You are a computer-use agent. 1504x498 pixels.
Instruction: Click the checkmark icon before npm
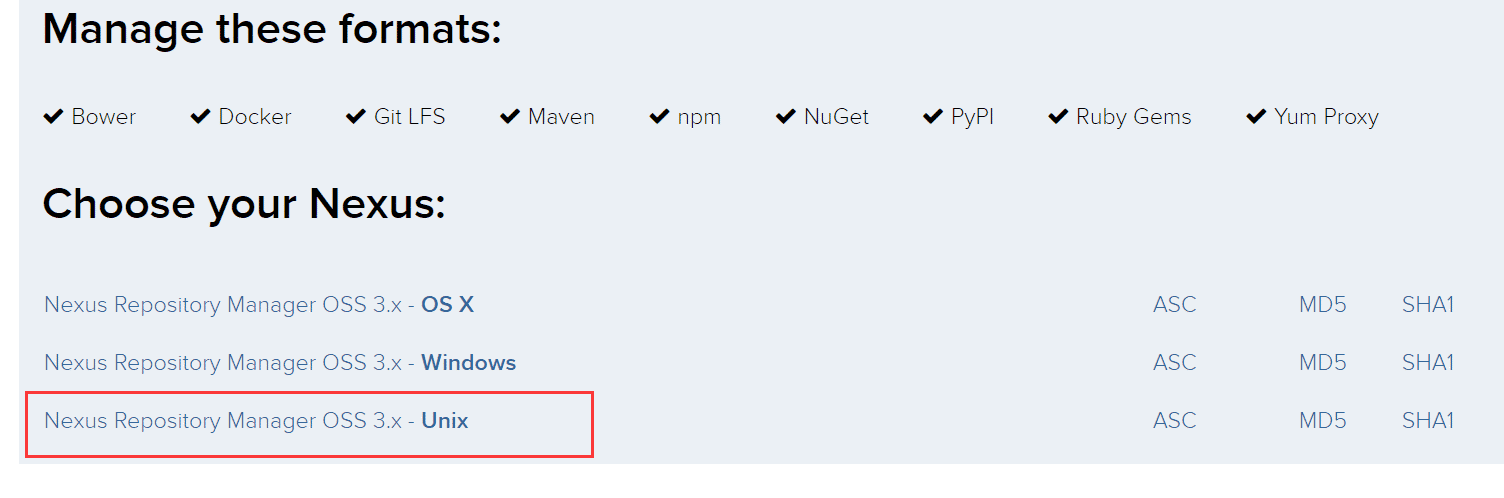659,117
